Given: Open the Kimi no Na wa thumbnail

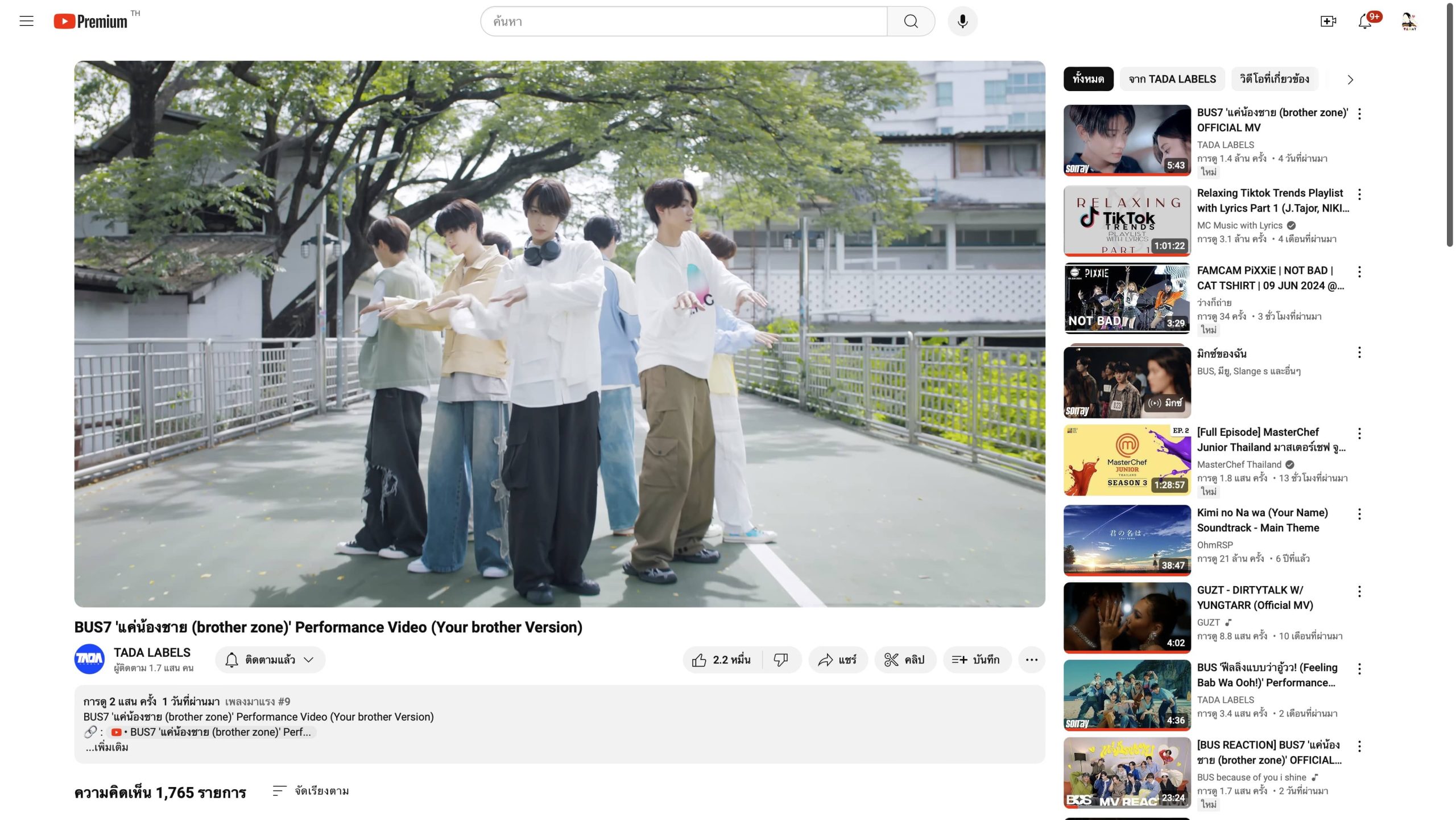Looking at the screenshot, I should [1127, 541].
